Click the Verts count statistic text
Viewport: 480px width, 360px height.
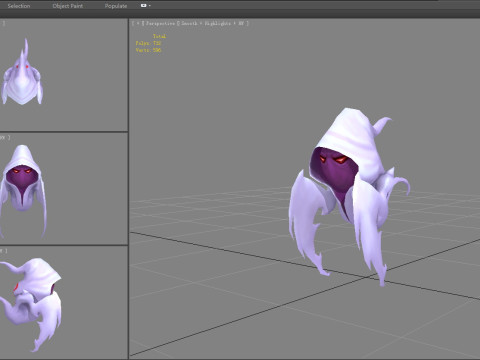click(x=148, y=50)
